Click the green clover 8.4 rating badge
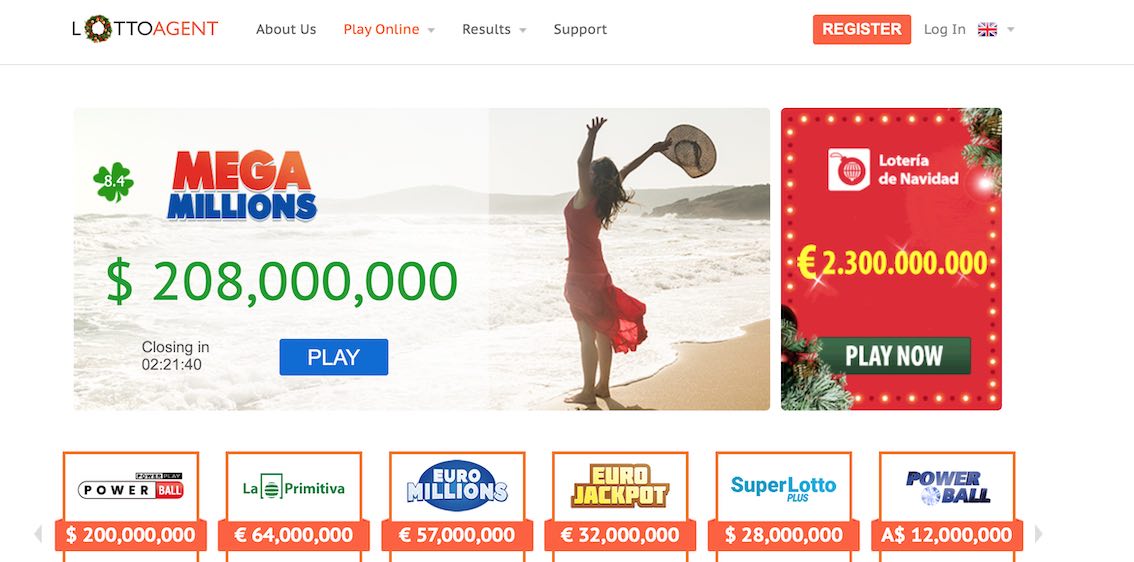Screen dimensions: 1134x562 click(x=114, y=182)
